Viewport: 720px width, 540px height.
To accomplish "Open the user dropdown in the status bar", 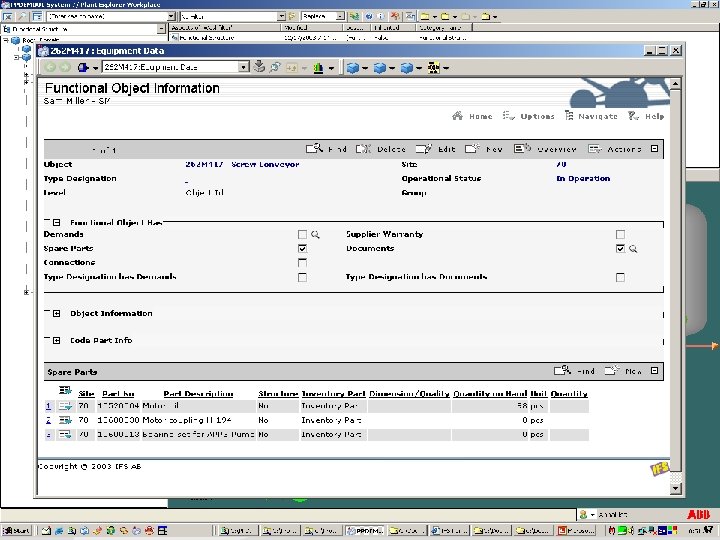I will click(x=592, y=515).
